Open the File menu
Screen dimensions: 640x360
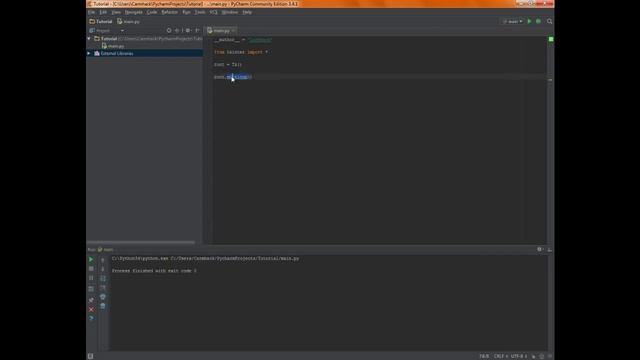coord(91,12)
